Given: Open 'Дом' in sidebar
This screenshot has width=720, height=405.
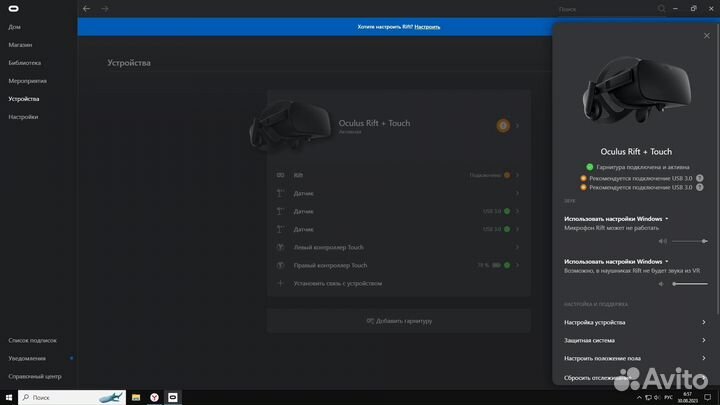Looking at the screenshot, I should [14, 27].
